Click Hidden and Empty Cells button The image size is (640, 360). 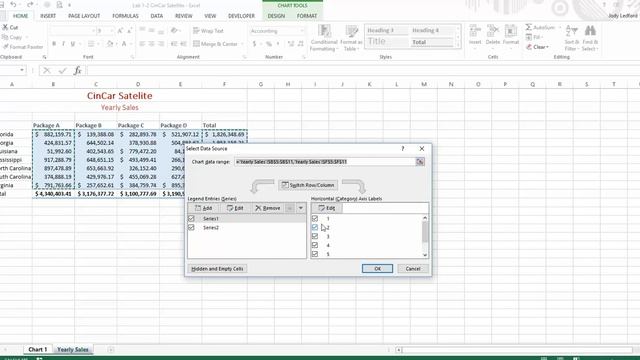pos(217,269)
